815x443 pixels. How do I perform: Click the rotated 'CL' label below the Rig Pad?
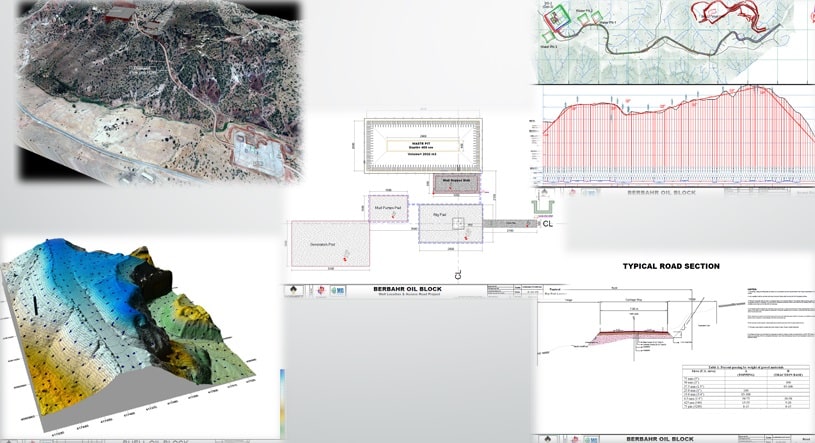(x=458, y=275)
